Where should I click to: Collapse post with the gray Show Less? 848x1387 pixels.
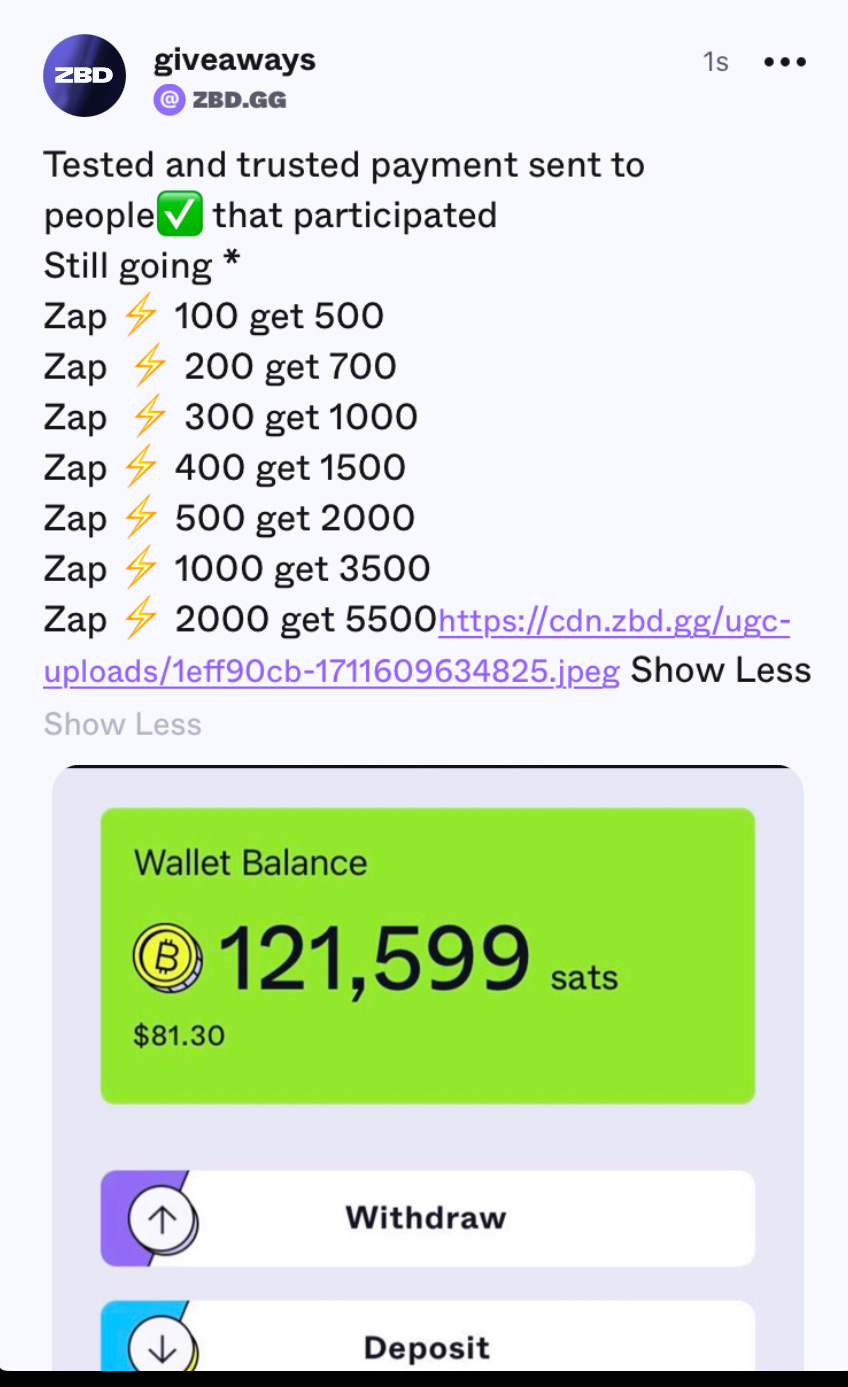pos(122,723)
